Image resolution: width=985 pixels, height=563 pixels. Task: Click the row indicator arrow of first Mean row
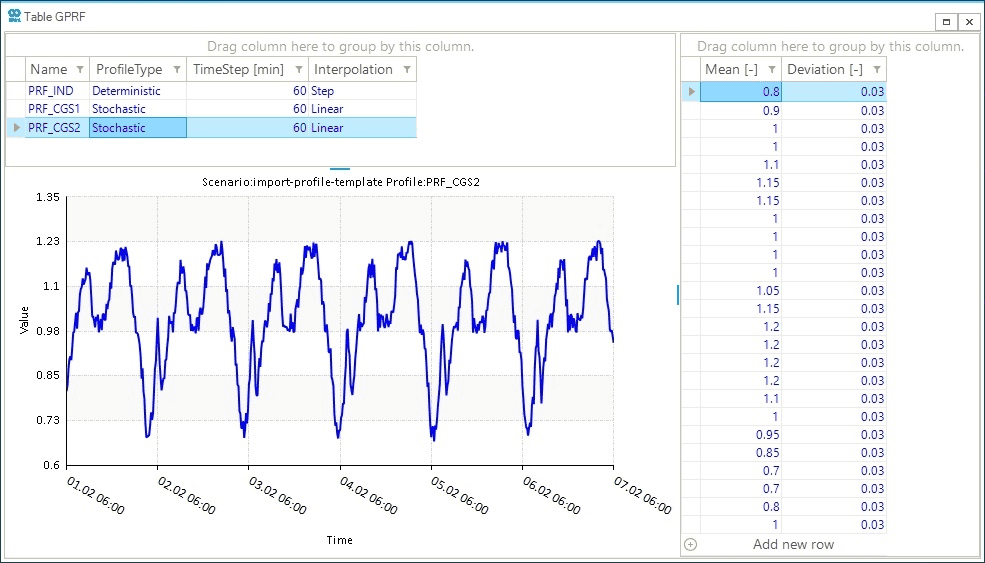tap(691, 92)
